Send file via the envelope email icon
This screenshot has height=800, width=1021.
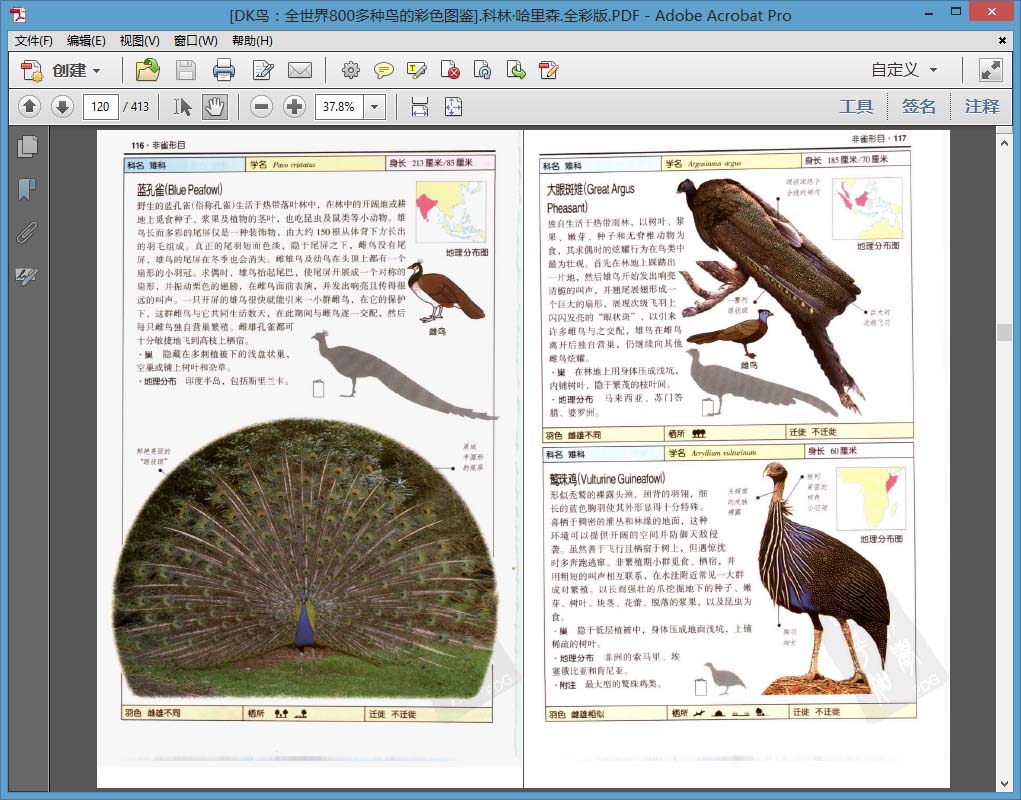(300, 70)
